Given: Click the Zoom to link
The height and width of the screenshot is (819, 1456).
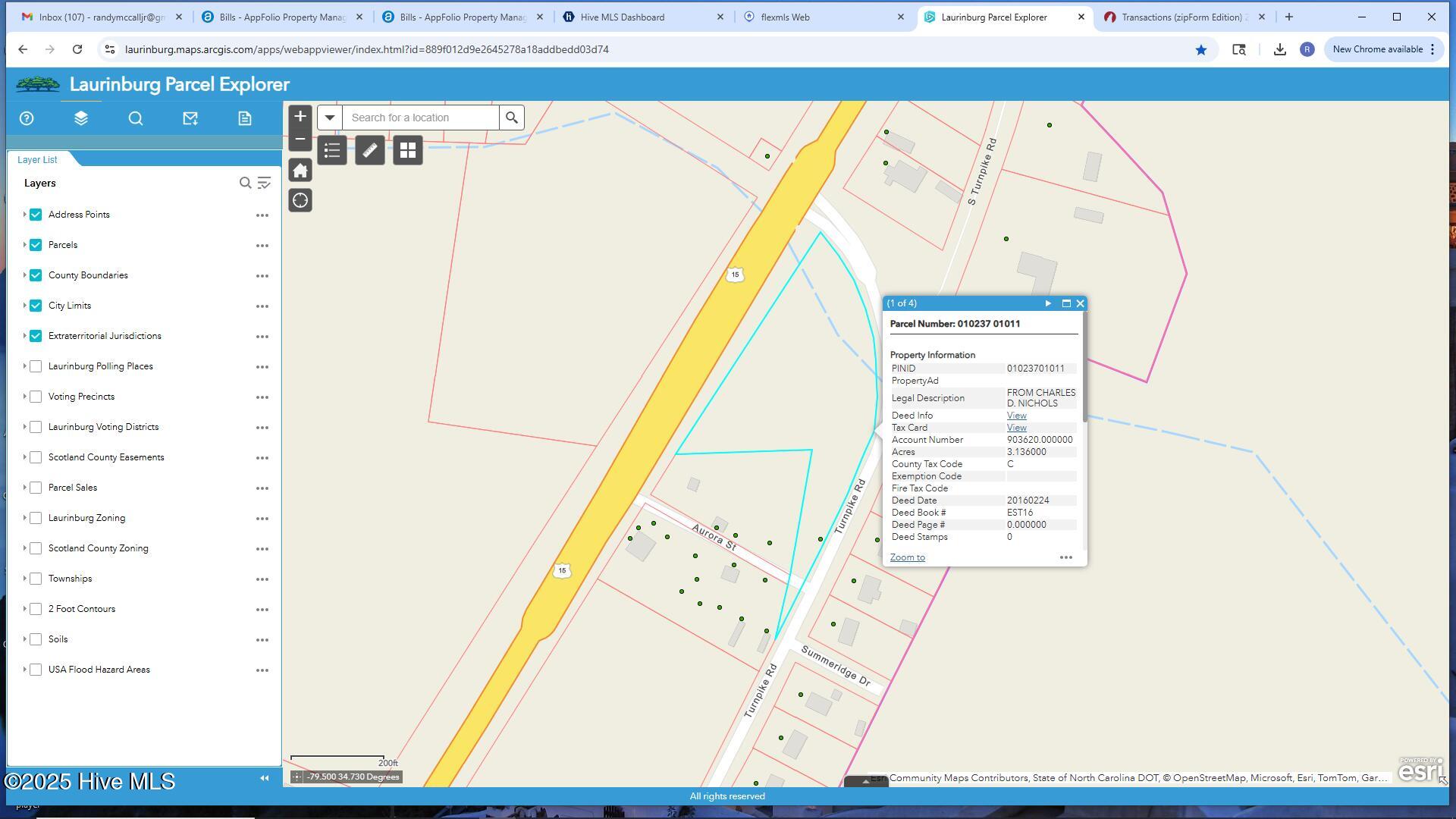Looking at the screenshot, I should [x=907, y=557].
